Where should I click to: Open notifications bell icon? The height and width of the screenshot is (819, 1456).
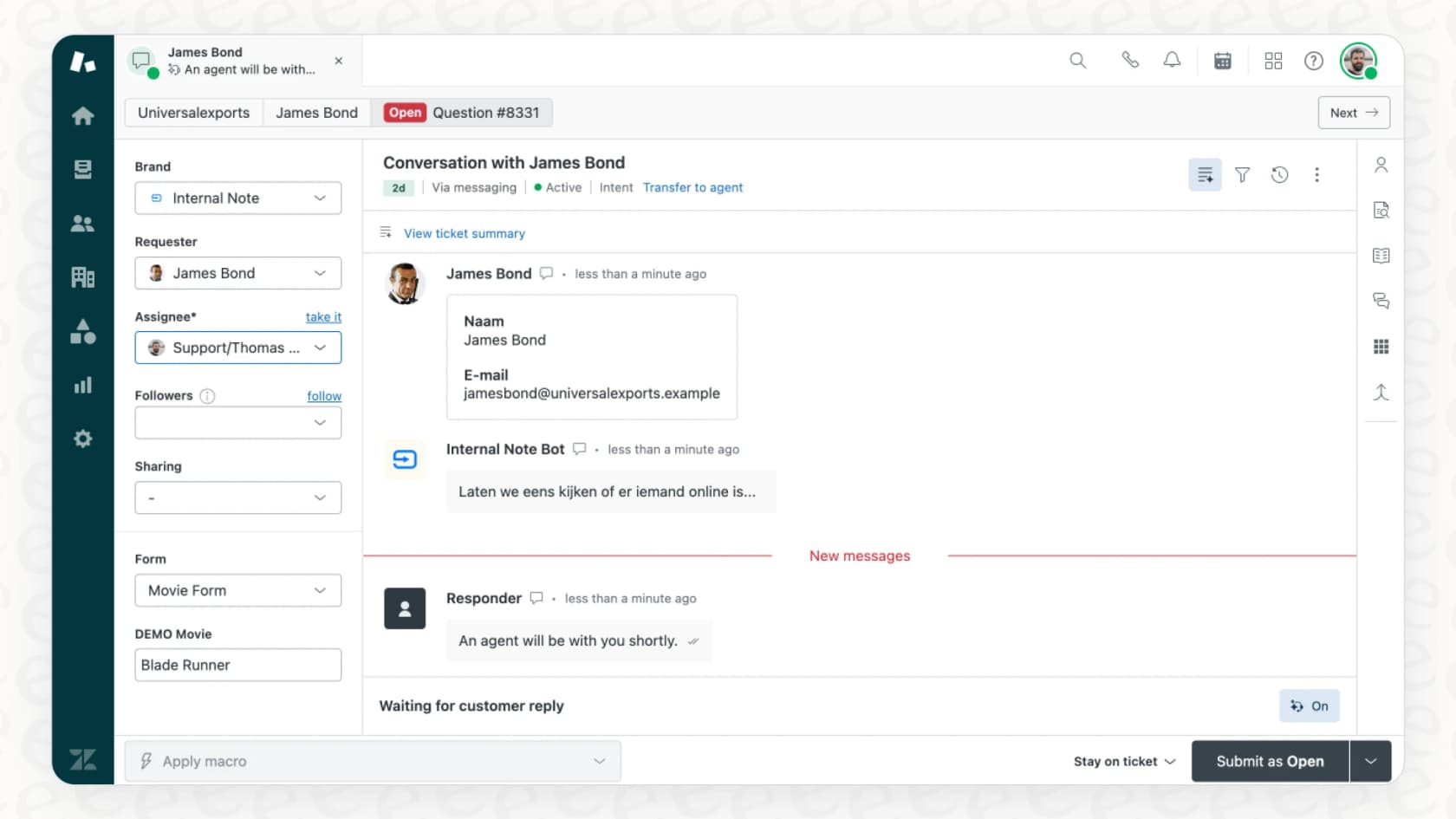point(1172,60)
